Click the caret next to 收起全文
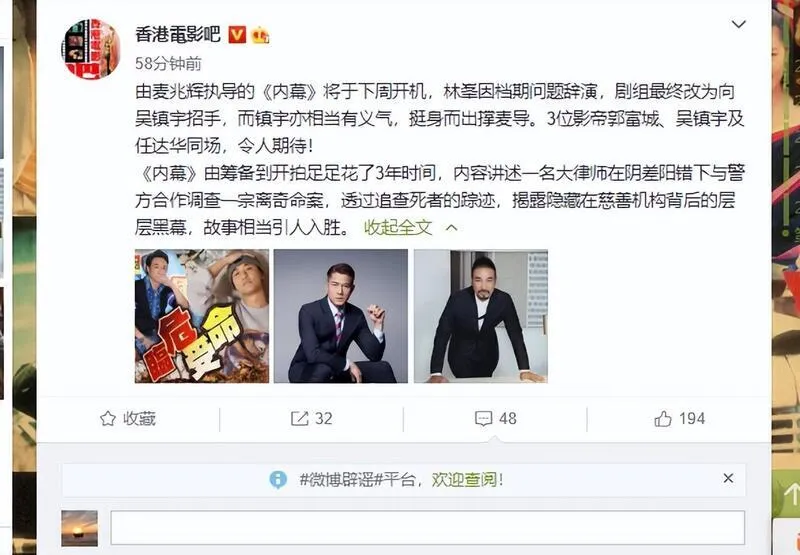This screenshot has width=800, height=555. tap(451, 228)
